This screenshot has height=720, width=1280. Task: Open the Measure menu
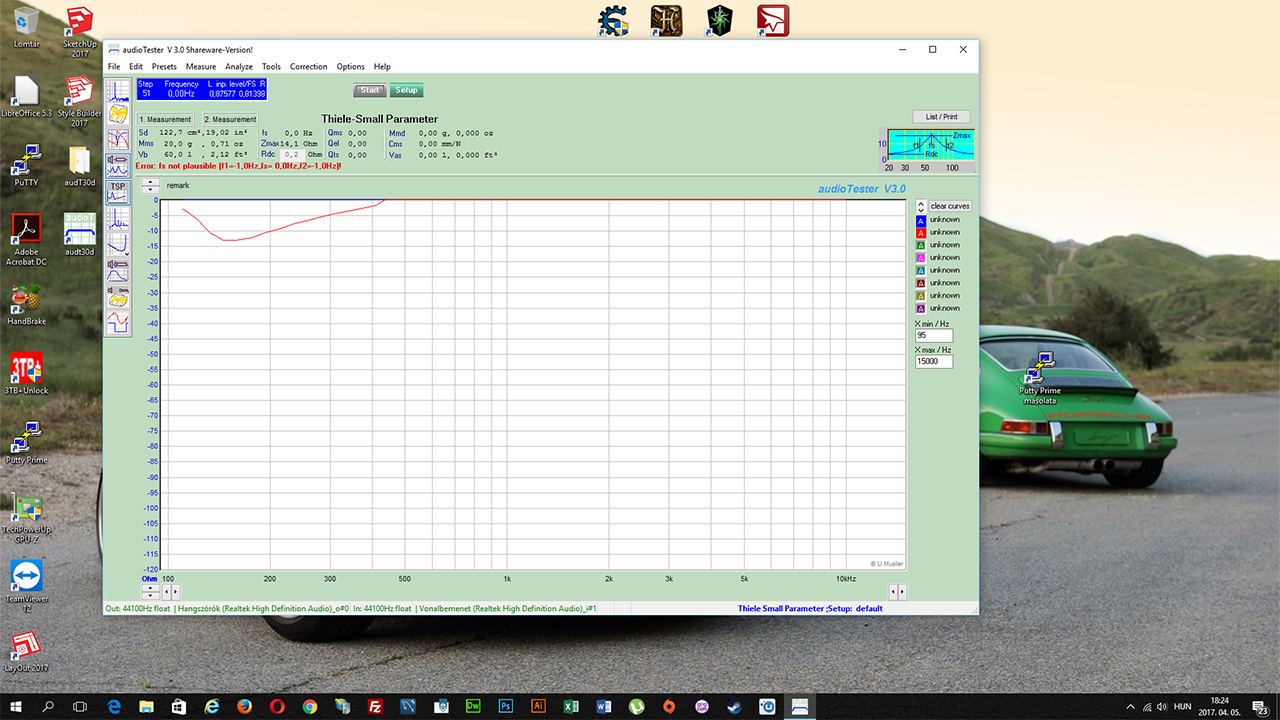coord(201,67)
